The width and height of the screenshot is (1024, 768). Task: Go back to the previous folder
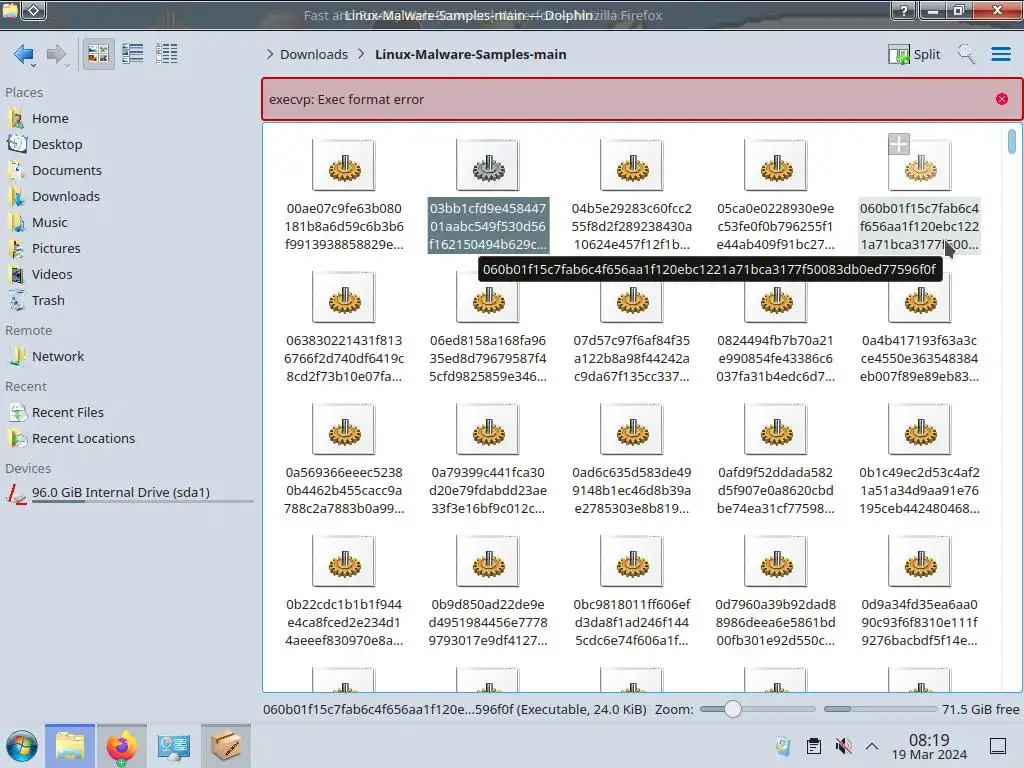click(24, 54)
